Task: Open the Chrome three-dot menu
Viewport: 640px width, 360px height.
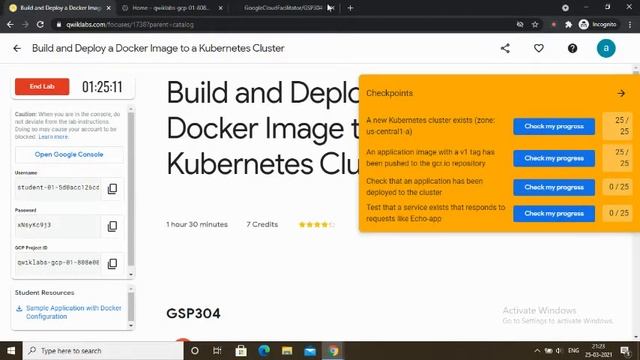Action: pyautogui.click(x=630, y=24)
